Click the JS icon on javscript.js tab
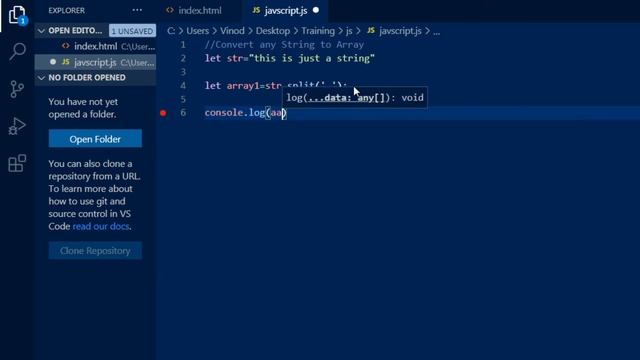This screenshot has width=640, height=360. click(256, 10)
